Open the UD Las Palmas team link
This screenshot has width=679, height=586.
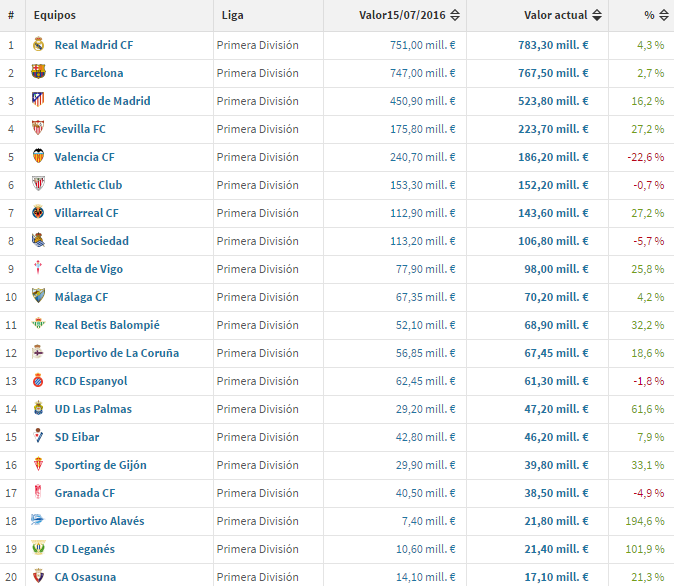tap(93, 409)
